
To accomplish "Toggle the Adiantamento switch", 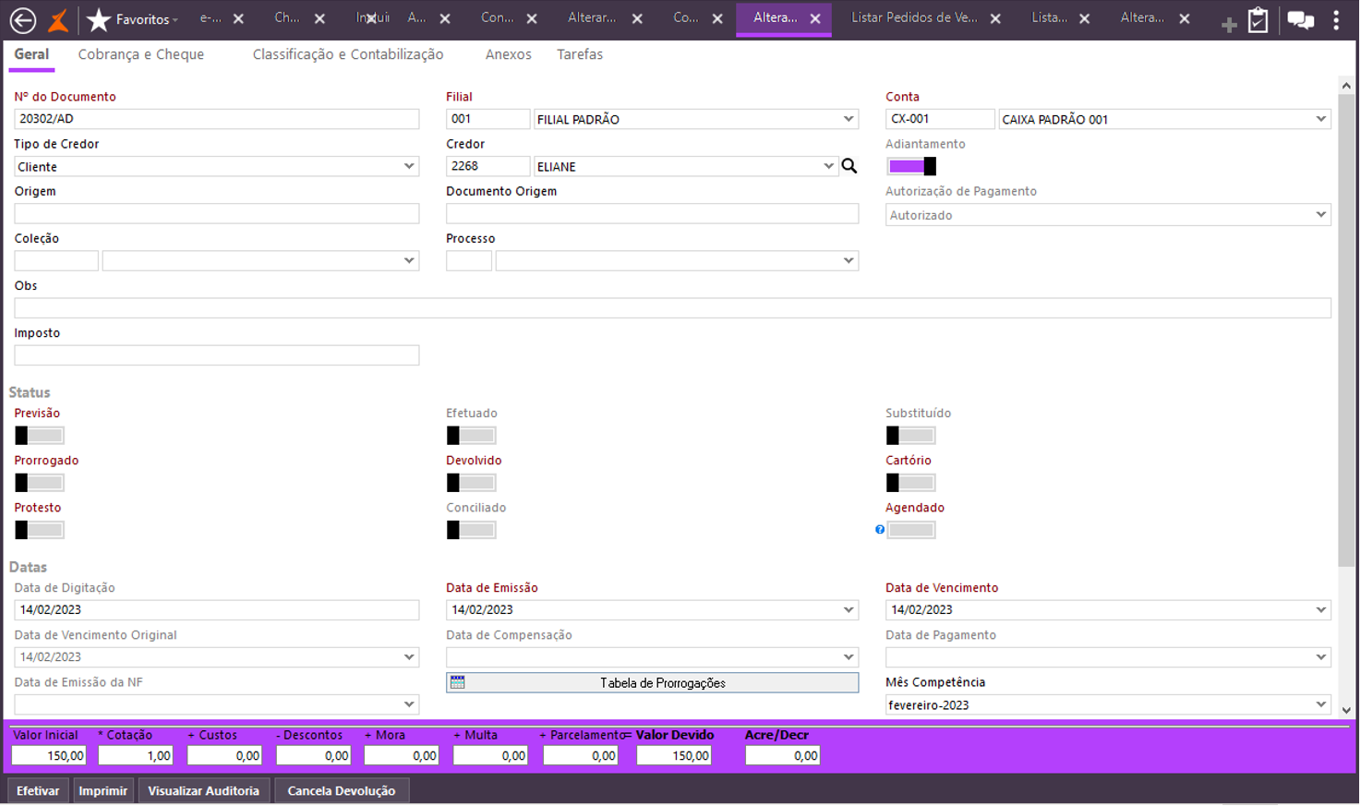I will point(911,166).
